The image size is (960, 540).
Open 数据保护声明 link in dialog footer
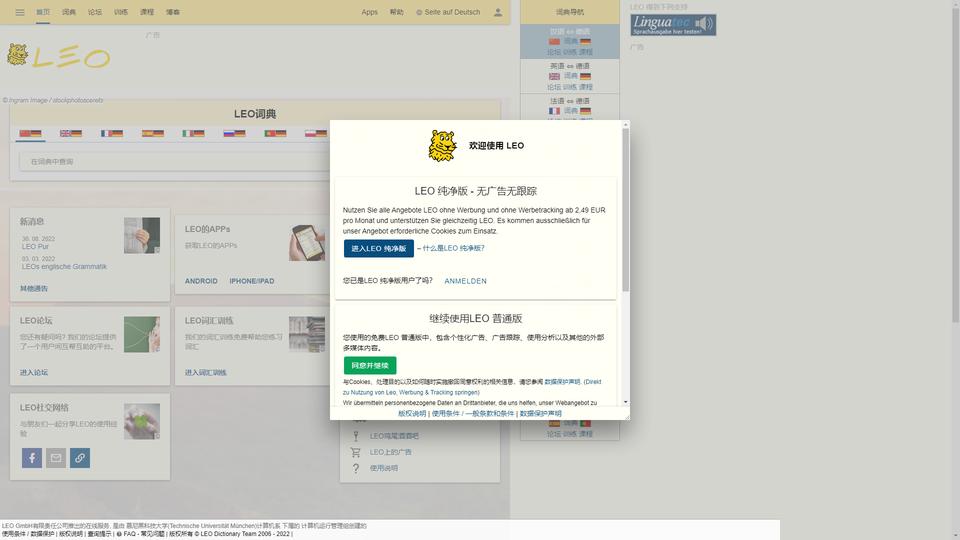pyautogui.click(x=541, y=413)
